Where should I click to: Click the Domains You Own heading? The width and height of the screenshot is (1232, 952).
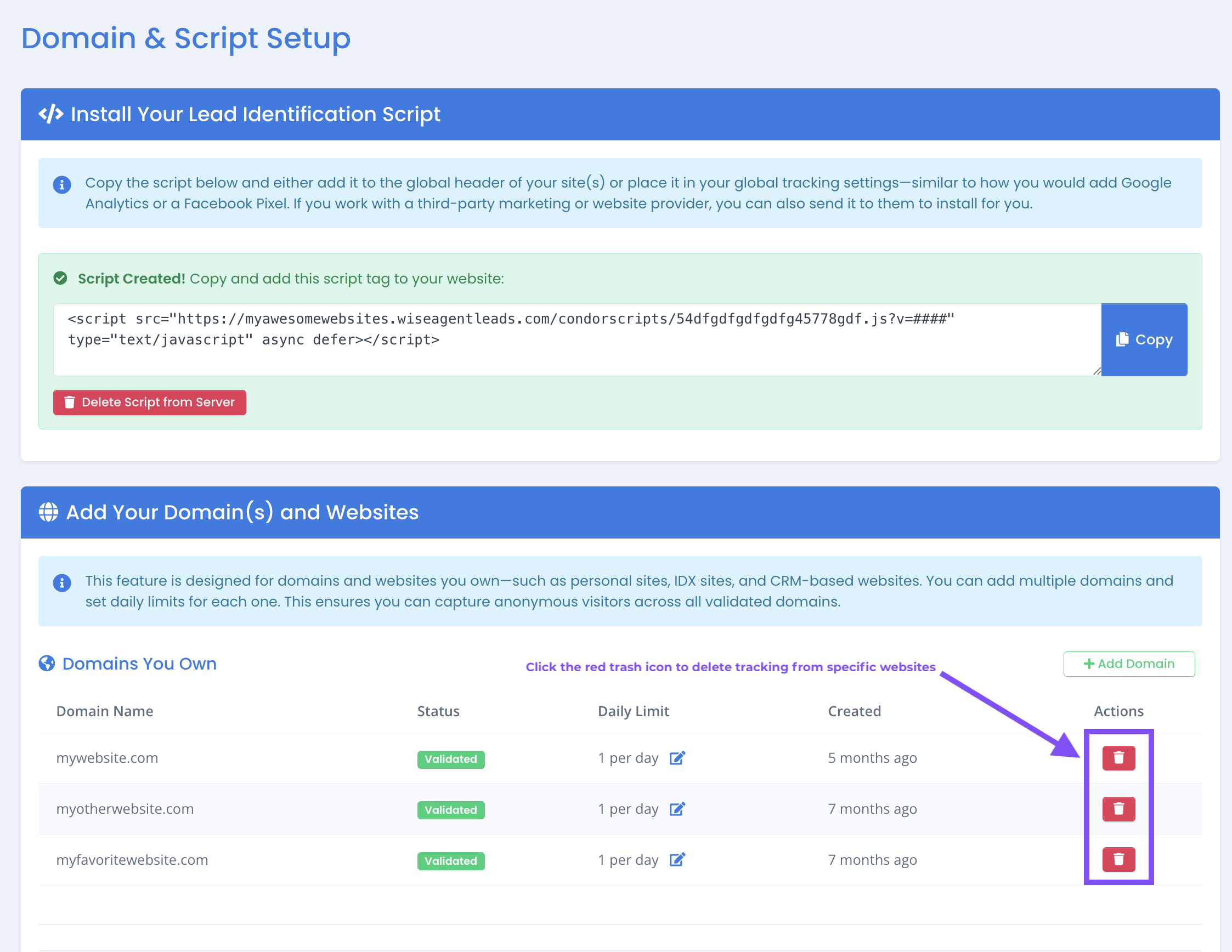pyautogui.click(x=139, y=663)
